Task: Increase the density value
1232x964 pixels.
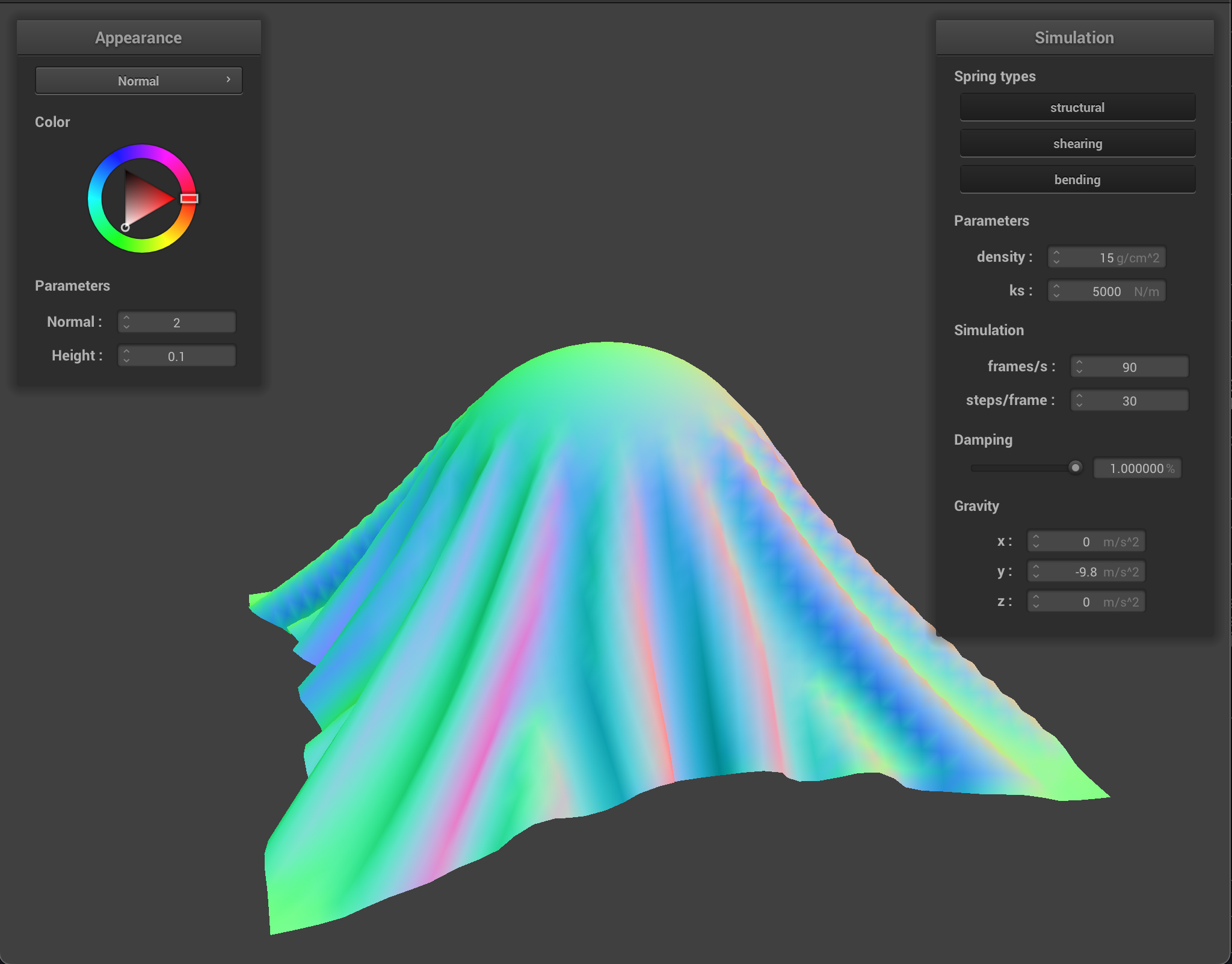Action: tap(1058, 253)
